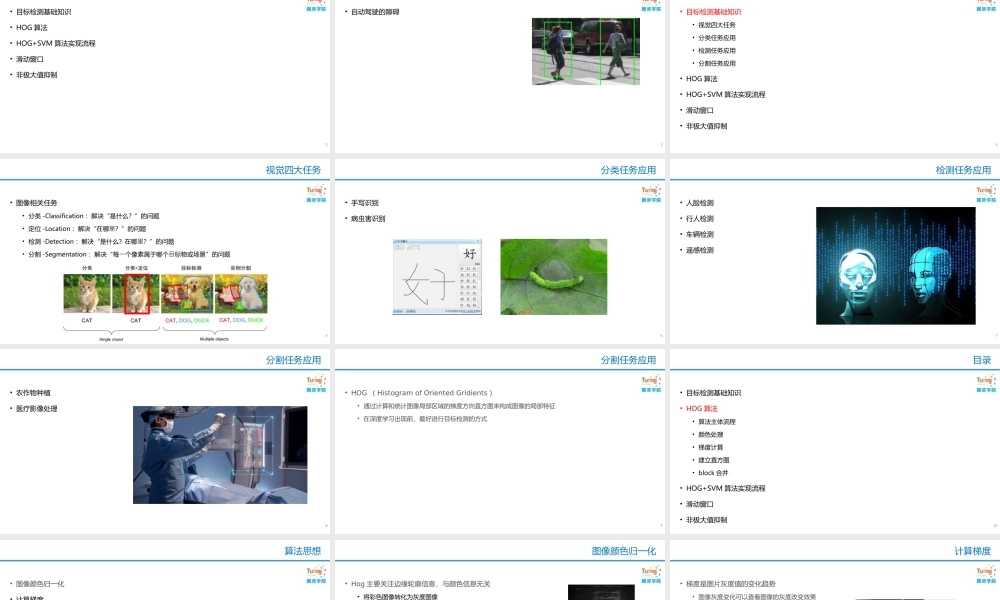
Task: Click the 检测任务应用 slide title
Action: point(963,170)
